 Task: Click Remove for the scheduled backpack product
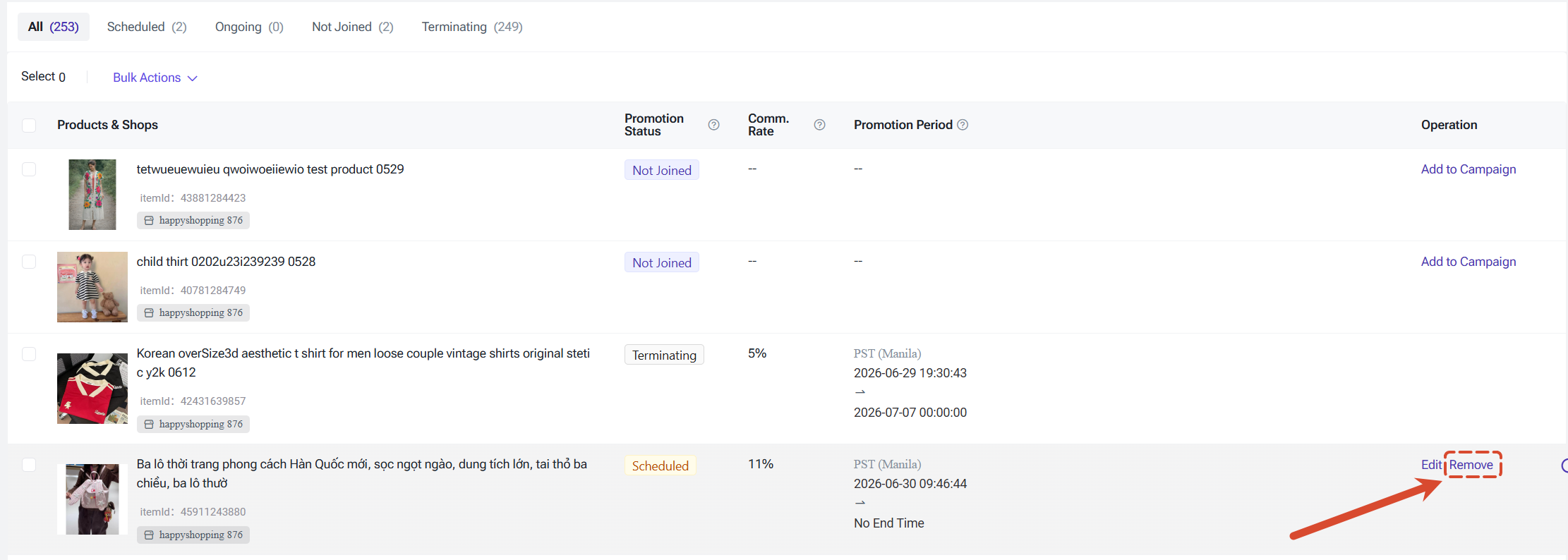(x=1471, y=465)
